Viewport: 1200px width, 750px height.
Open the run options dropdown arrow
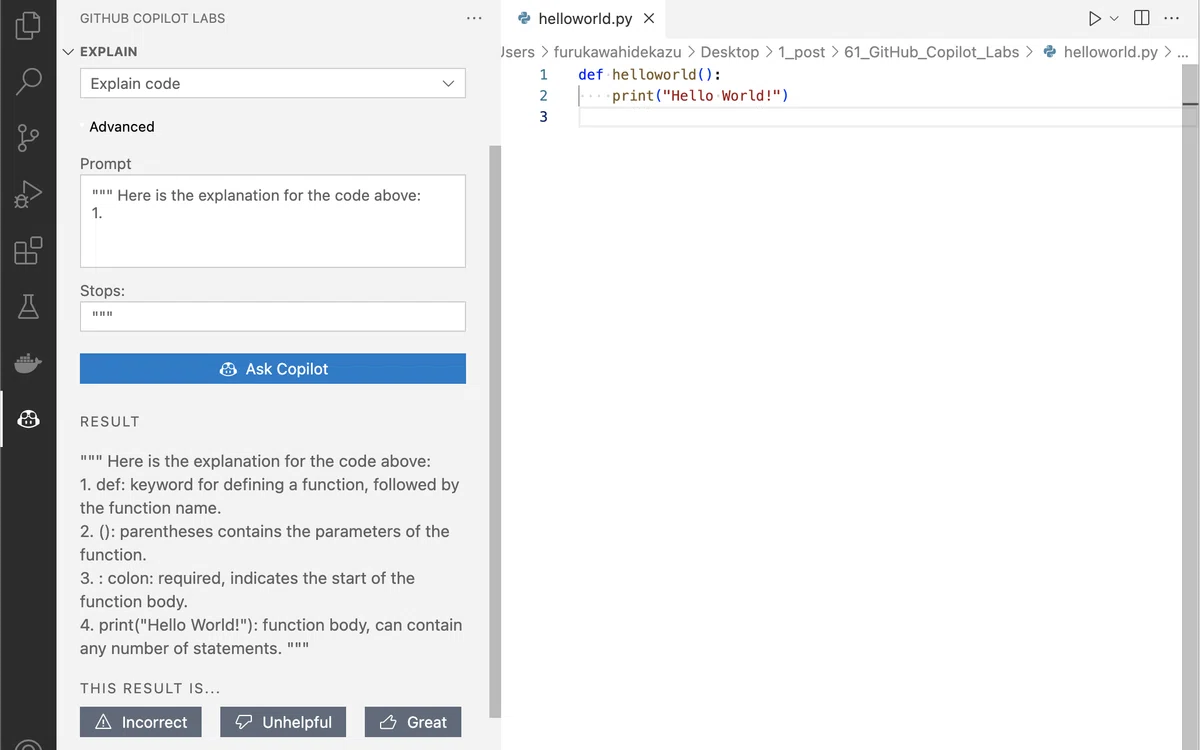point(1113,18)
